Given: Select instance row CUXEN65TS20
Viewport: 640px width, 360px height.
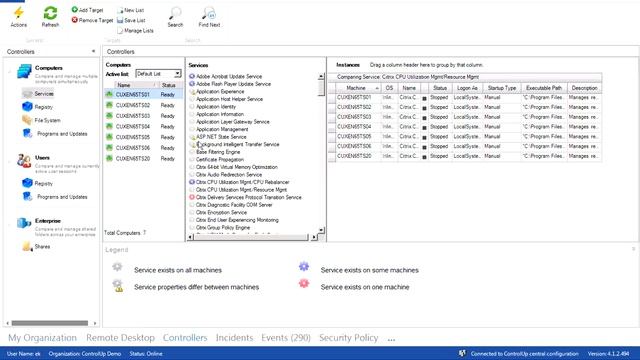Looking at the screenshot, I should (465, 156).
